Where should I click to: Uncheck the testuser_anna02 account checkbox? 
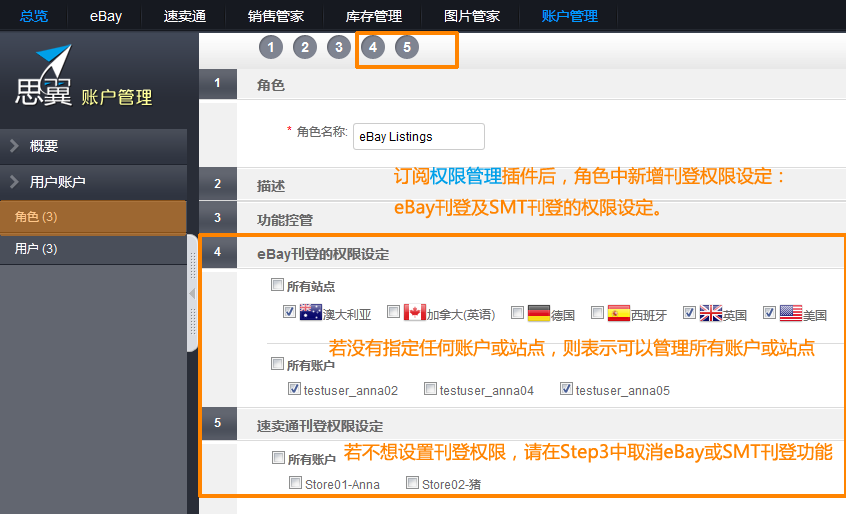pyautogui.click(x=294, y=388)
